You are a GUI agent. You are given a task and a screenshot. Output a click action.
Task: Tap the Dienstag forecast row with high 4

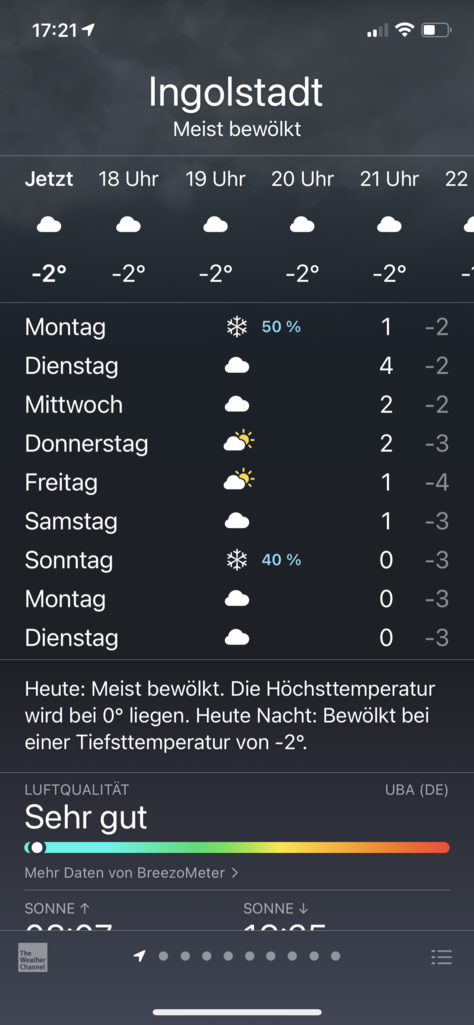pos(237,366)
